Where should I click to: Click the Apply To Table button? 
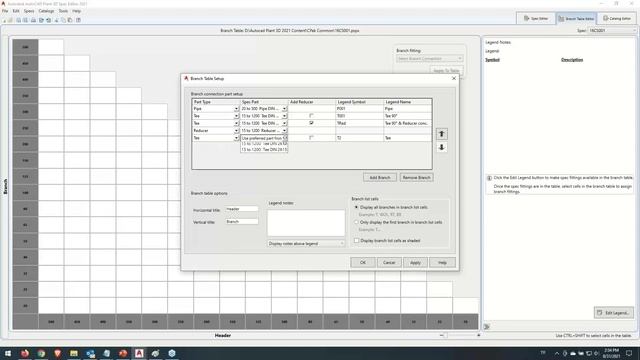446,71
